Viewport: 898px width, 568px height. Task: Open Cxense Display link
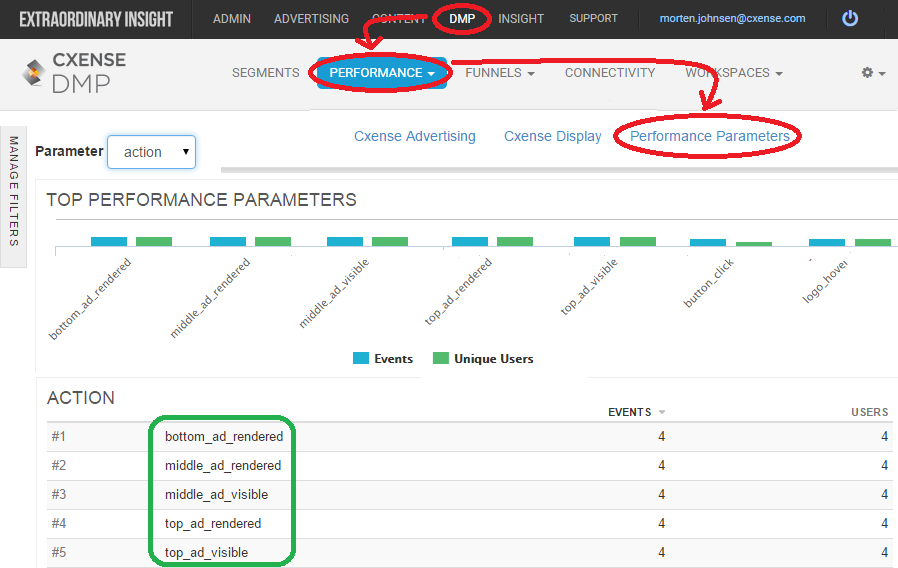(x=553, y=136)
